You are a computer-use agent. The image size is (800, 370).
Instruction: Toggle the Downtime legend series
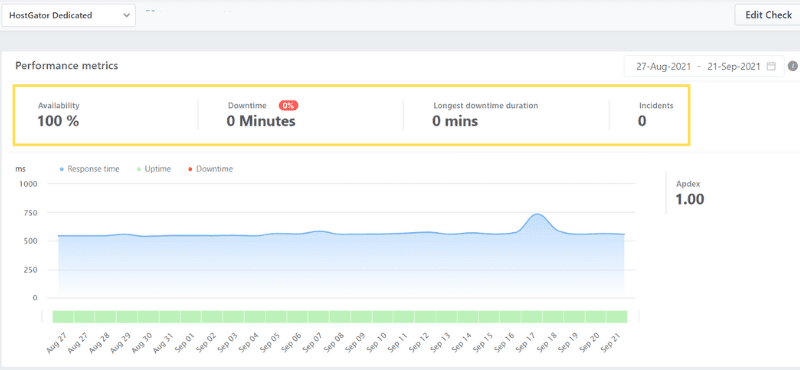tap(211, 169)
